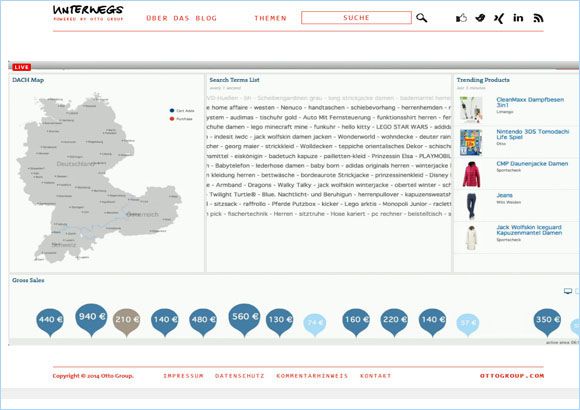This screenshot has height=410, width=580.
Task: Open the Themen menu
Action: click(270, 18)
